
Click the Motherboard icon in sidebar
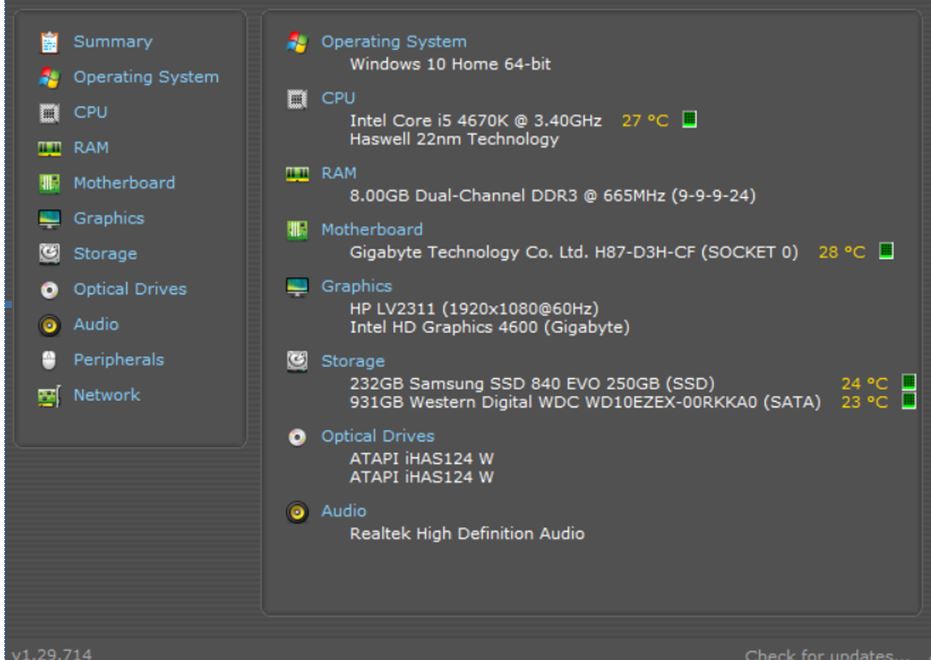click(49, 183)
